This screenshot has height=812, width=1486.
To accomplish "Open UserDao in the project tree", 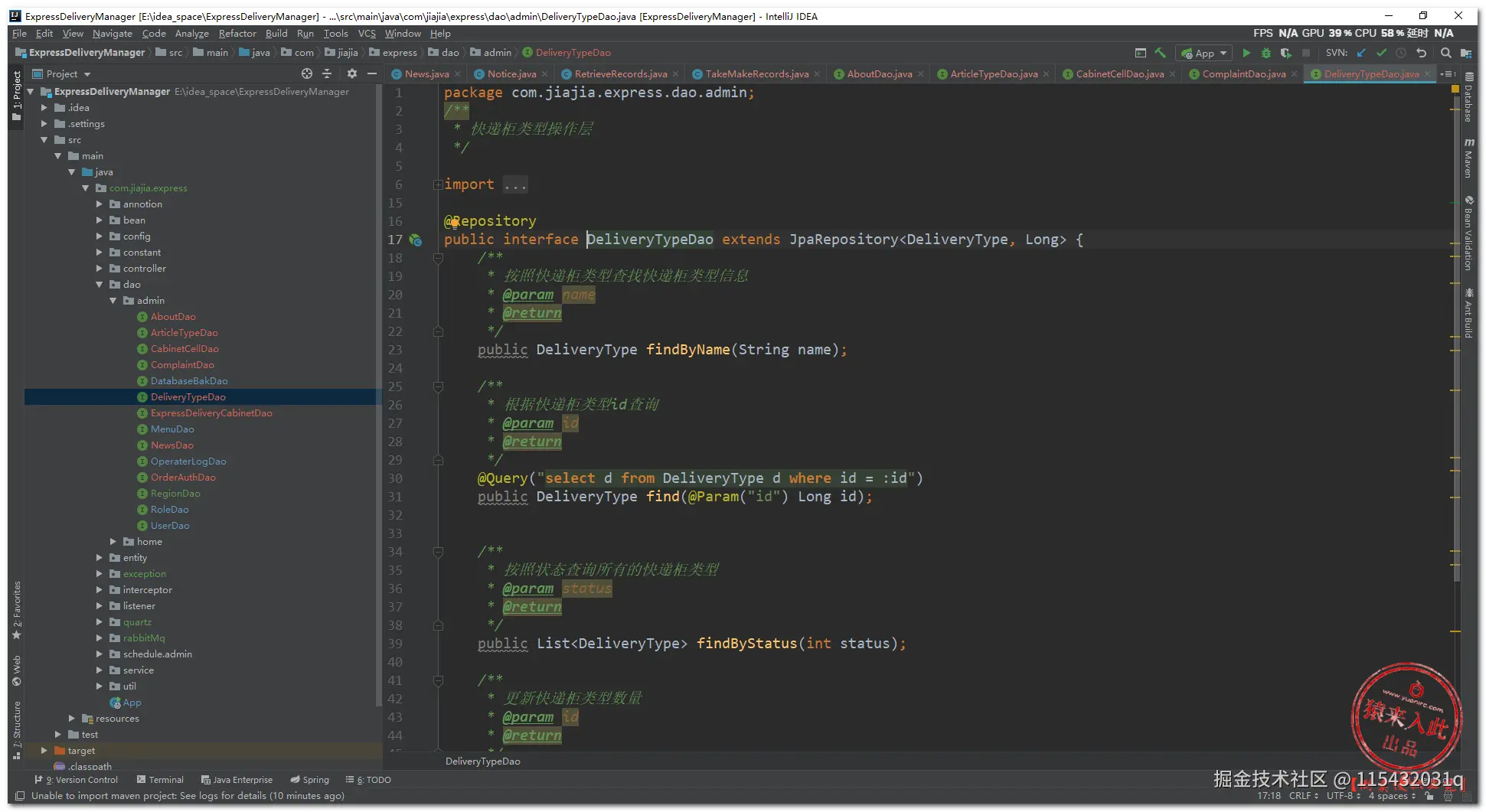I will coord(170,526).
